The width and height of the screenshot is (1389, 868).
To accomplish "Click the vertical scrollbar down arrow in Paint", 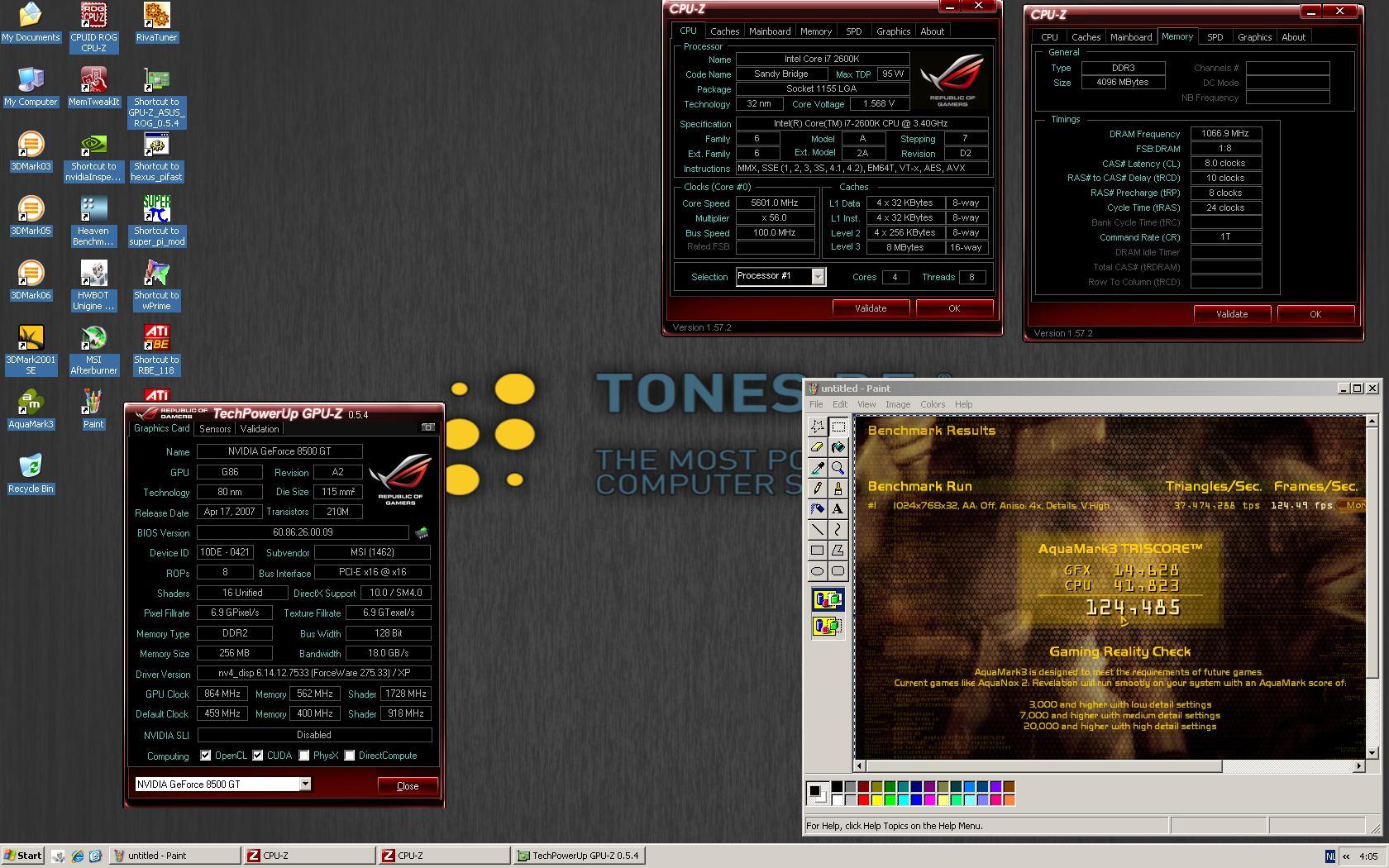I will pos(1372,753).
